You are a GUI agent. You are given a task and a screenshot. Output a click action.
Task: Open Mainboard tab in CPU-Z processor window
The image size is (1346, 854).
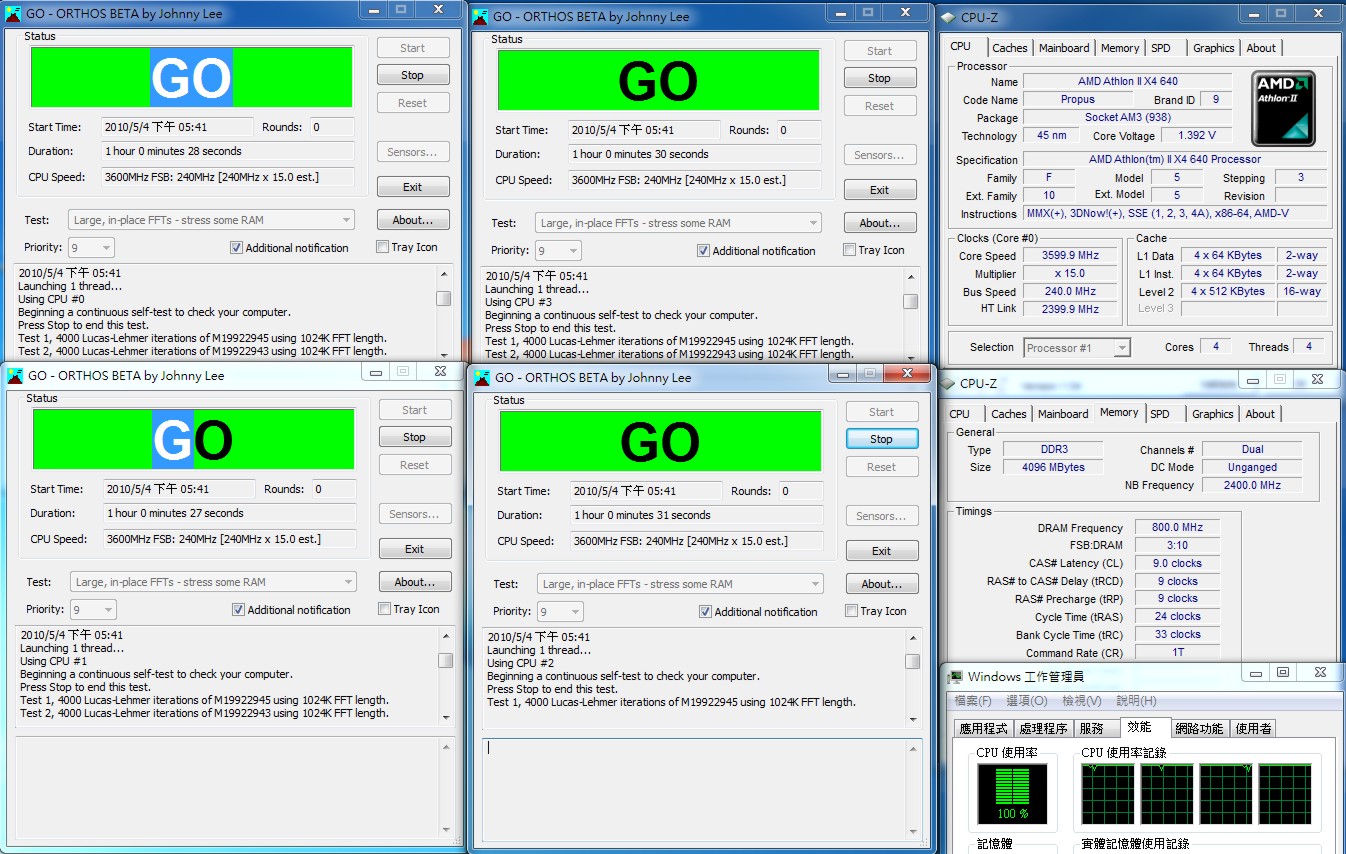[1064, 48]
